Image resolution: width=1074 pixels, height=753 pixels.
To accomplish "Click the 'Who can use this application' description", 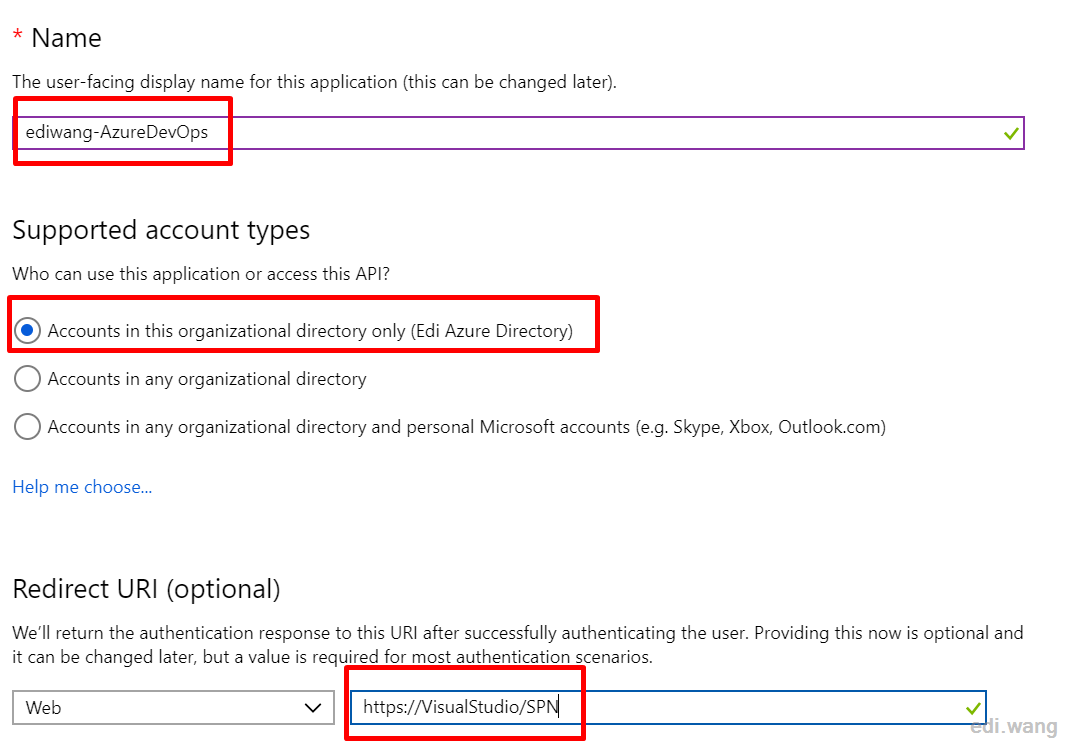I will tap(201, 274).
